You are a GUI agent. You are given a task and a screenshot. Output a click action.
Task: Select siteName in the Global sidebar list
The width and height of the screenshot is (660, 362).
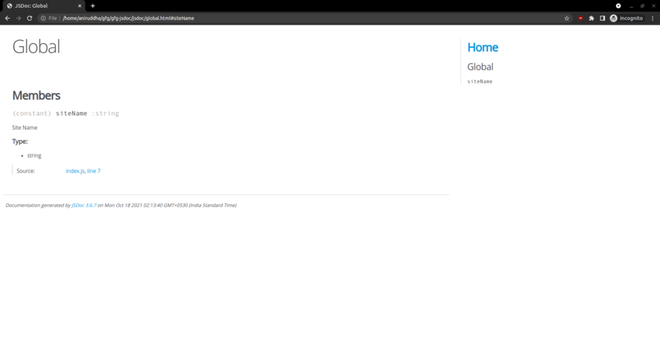point(480,82)
